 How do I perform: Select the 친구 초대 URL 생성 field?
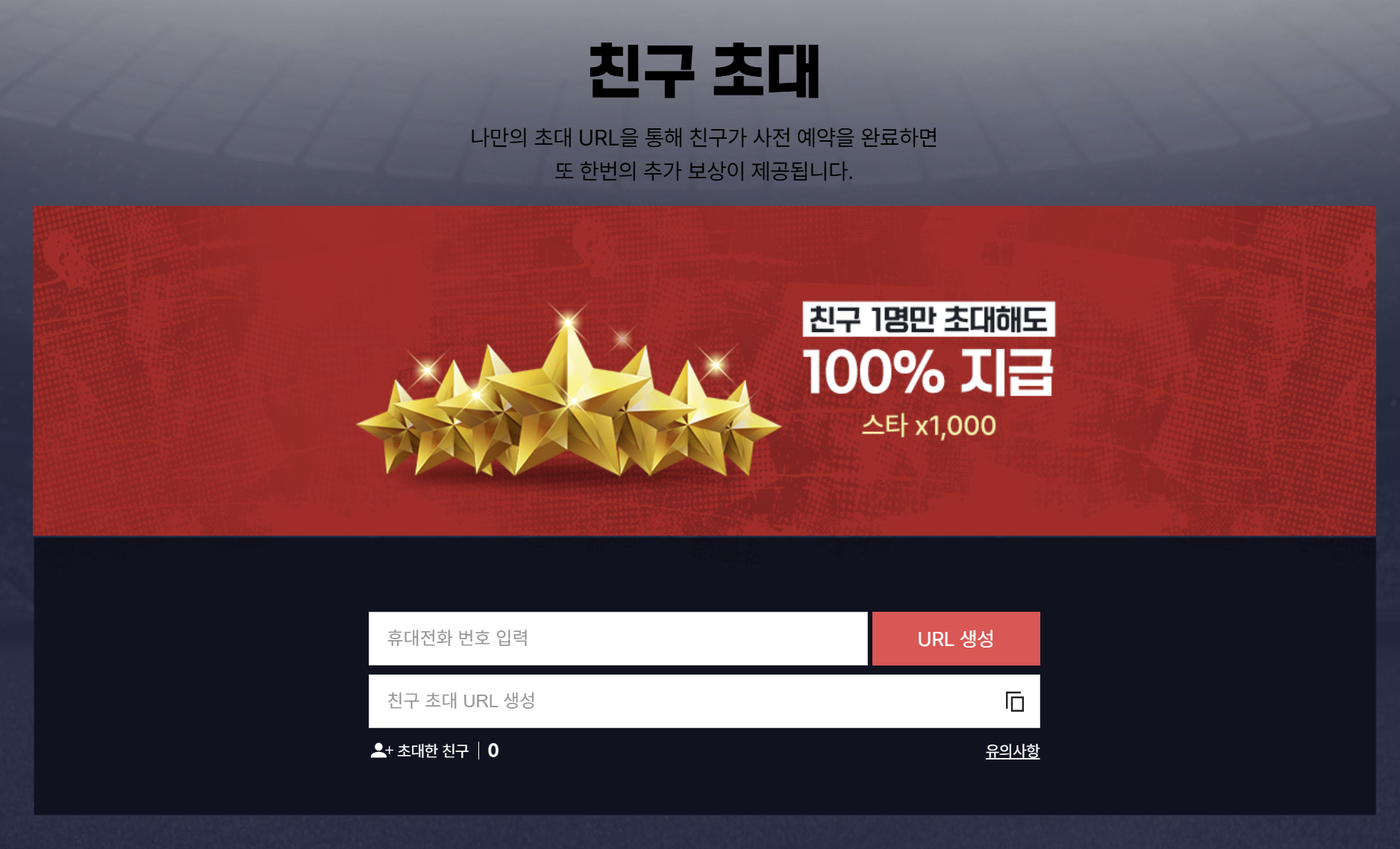704,701
